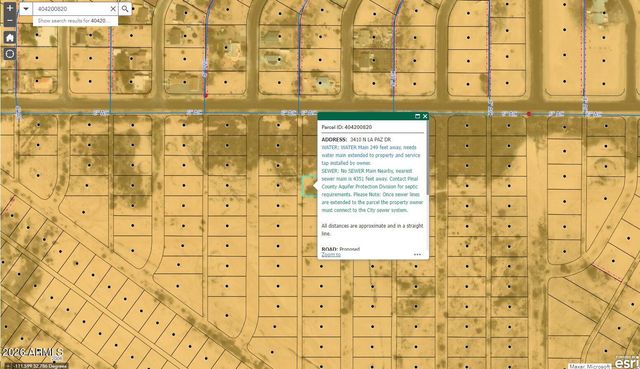Activate the find my location button
Viewport: 640px width, 369px height.
click(x=10, y=53)
